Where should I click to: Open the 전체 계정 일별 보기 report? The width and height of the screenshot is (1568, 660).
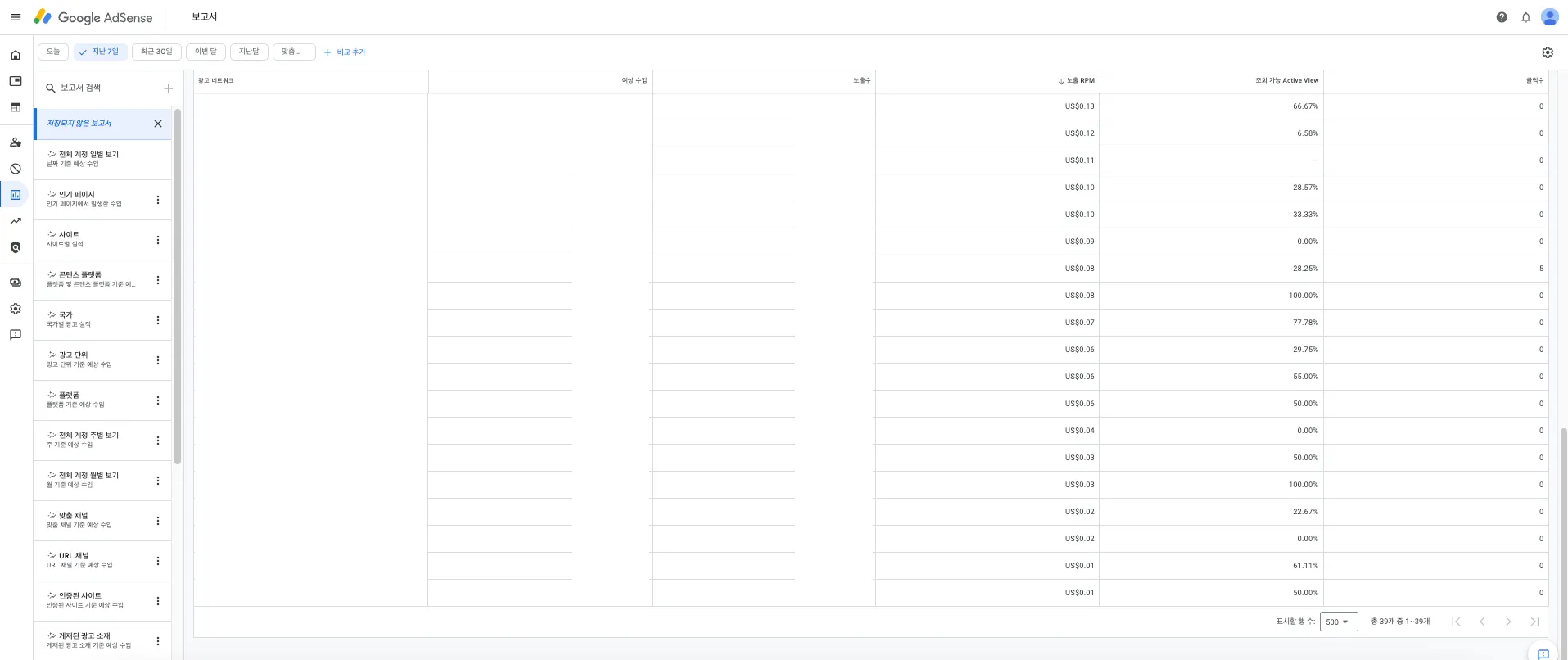[102, 159]
